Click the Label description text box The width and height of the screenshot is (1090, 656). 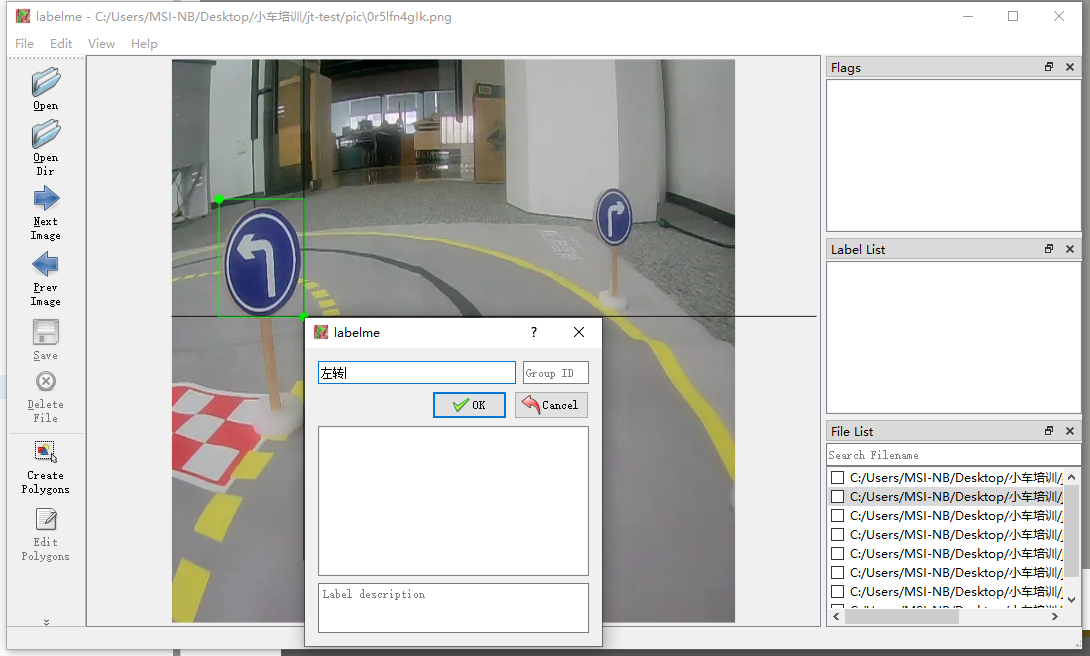[x=453, y=607]
